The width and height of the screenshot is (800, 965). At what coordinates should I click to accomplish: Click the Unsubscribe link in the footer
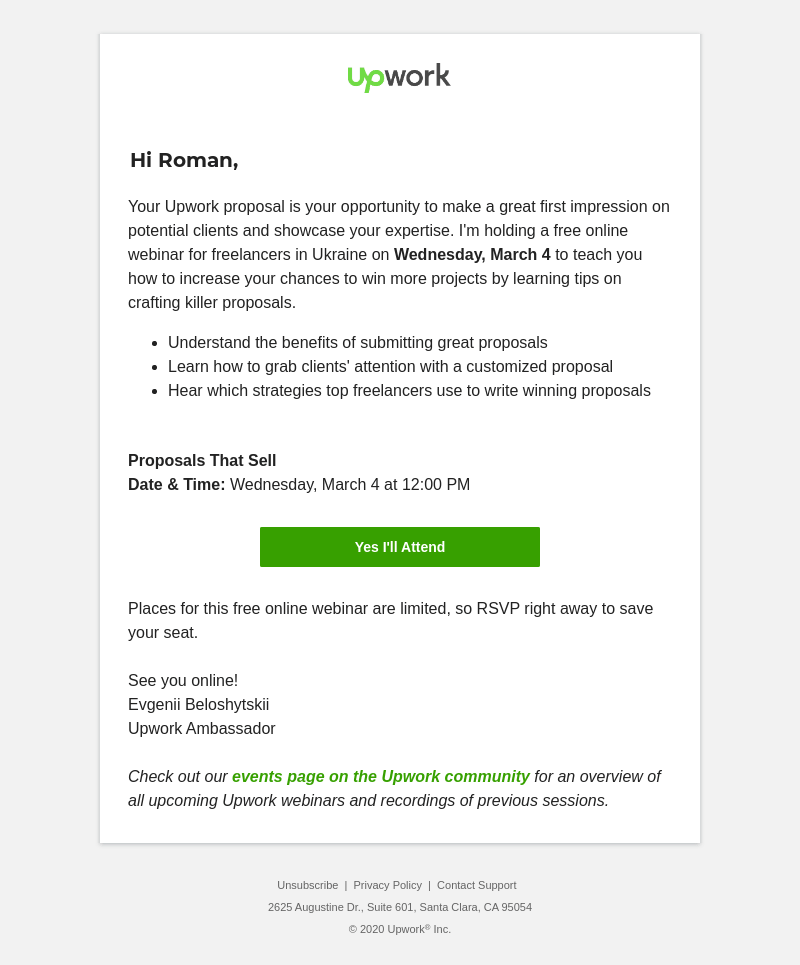pos(307,885)
